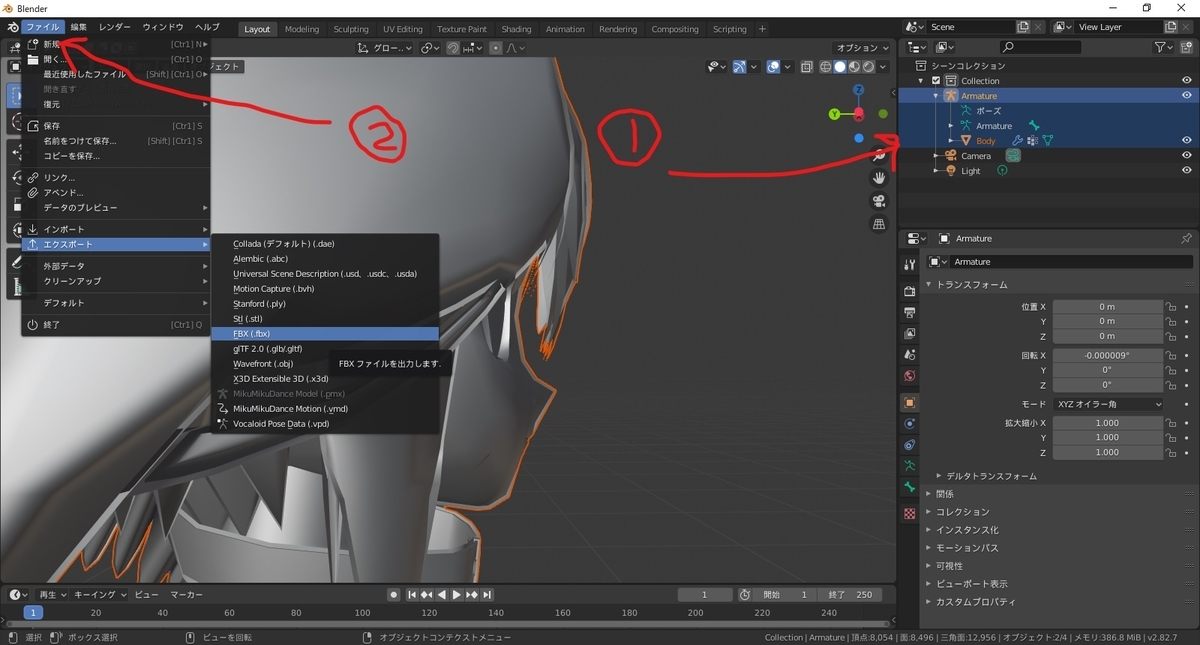Open the 編集 menu in menu bar

click(79, 28)
